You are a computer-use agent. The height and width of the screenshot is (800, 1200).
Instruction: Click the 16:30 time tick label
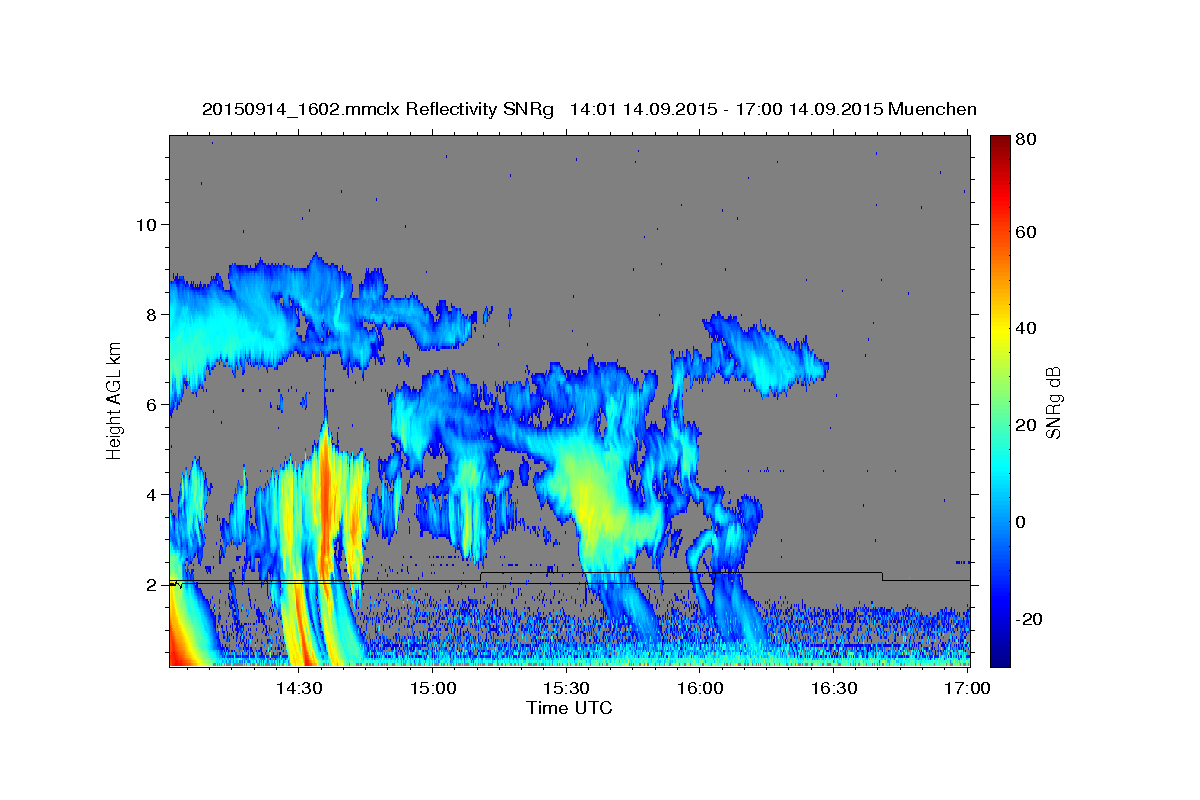coord(834,688)
